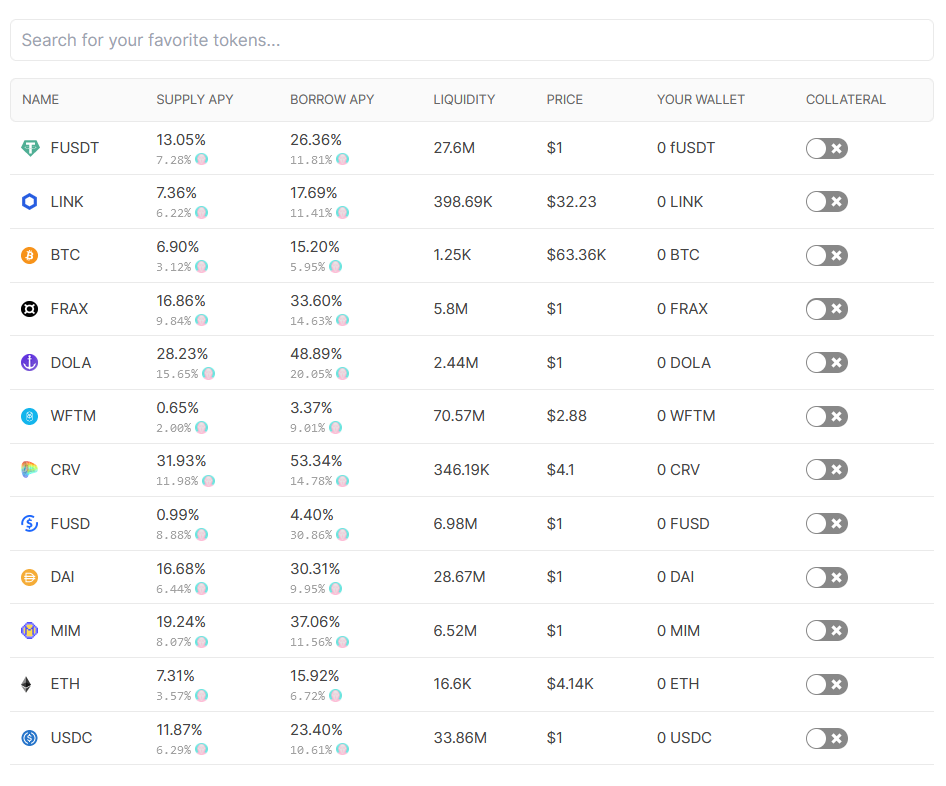Click wallet balance 0 USDC

coord(684,738)
